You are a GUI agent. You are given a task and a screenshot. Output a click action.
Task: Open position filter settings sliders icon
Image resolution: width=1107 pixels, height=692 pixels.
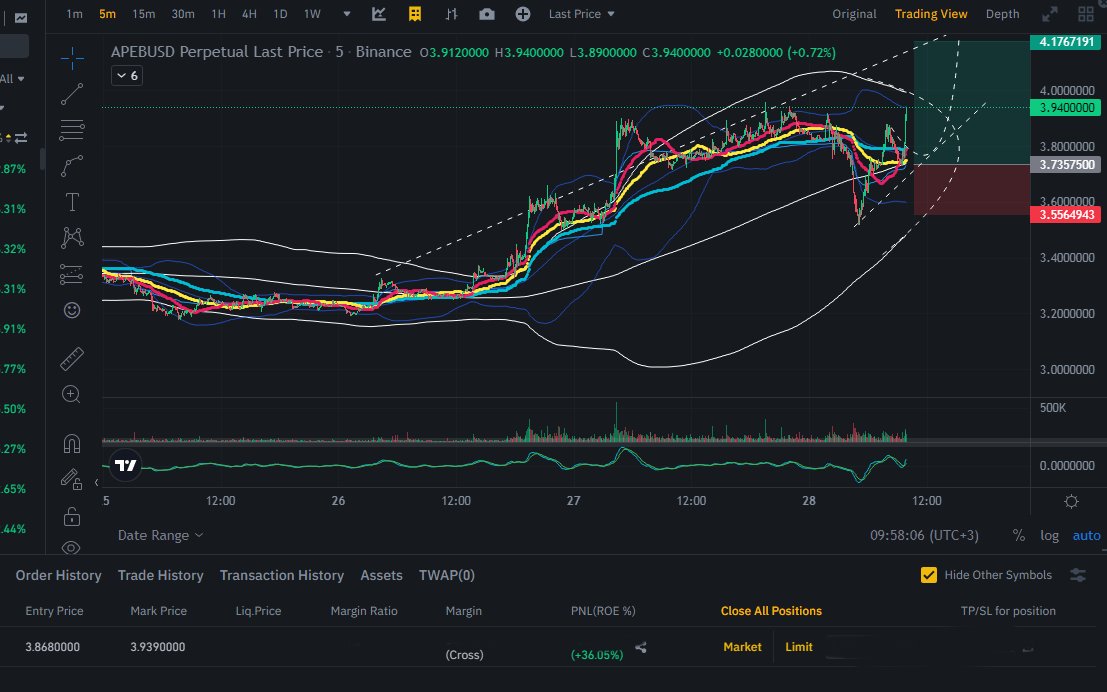tap(1078, 575)
